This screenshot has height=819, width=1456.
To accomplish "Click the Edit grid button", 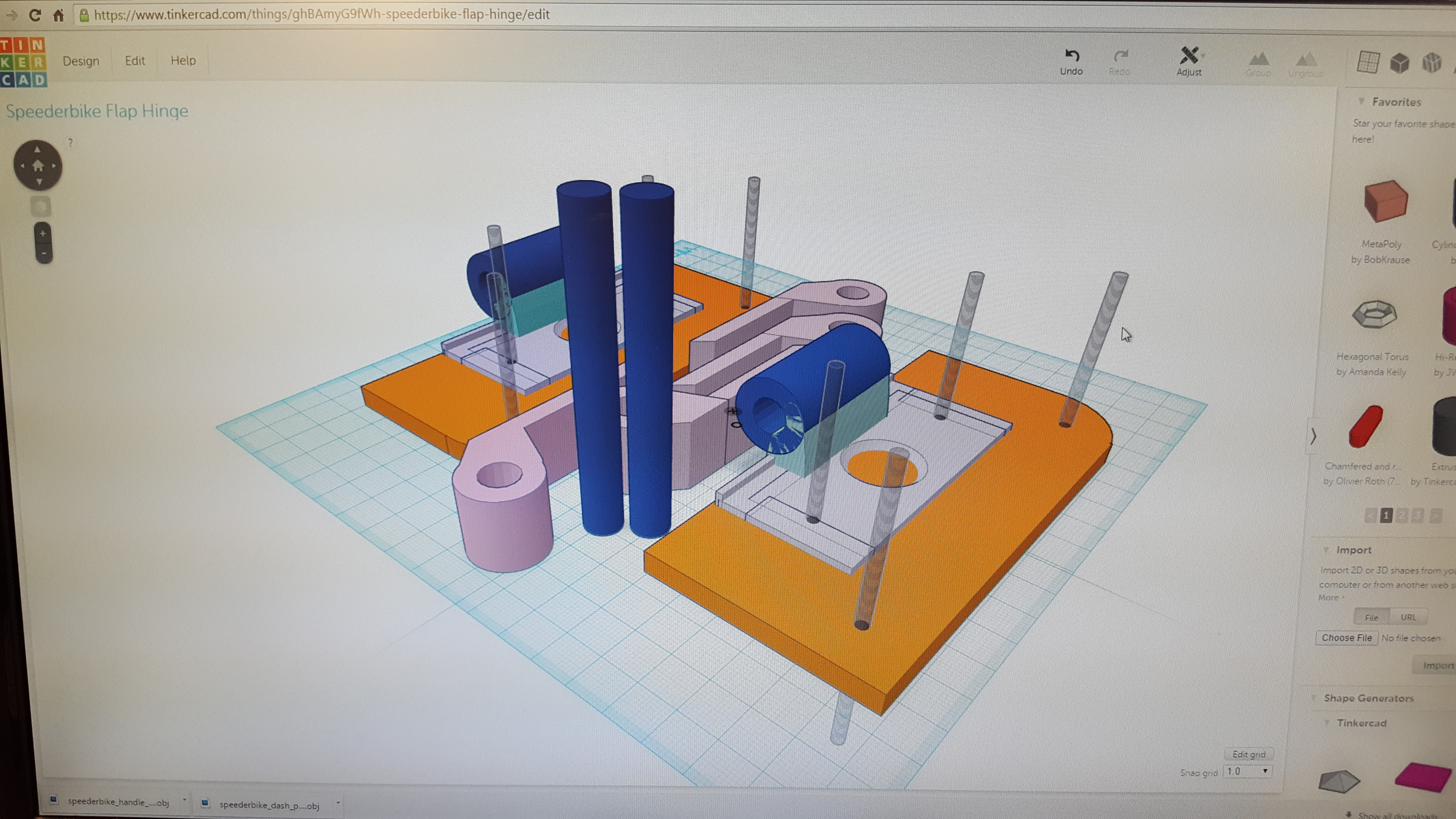I will point(1249,754).
